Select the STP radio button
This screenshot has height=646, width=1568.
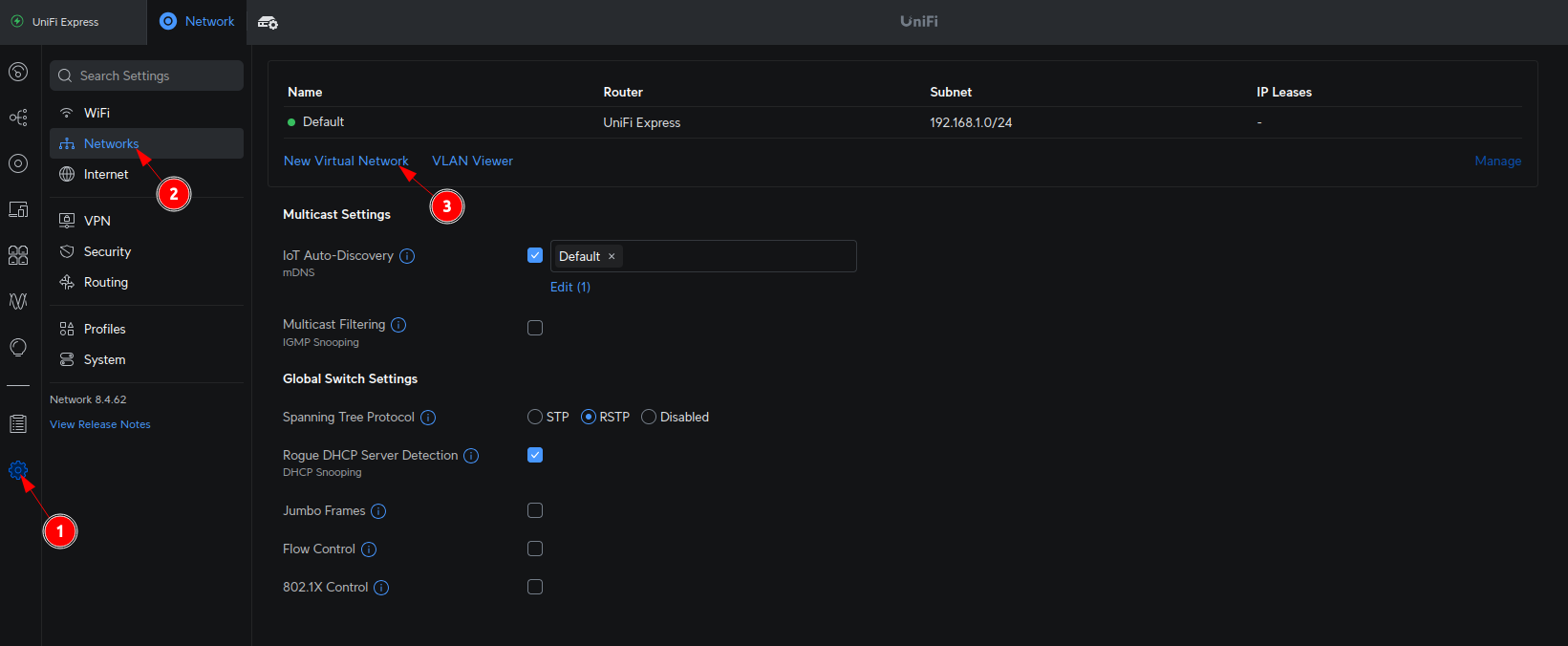(x=535, y=417)
